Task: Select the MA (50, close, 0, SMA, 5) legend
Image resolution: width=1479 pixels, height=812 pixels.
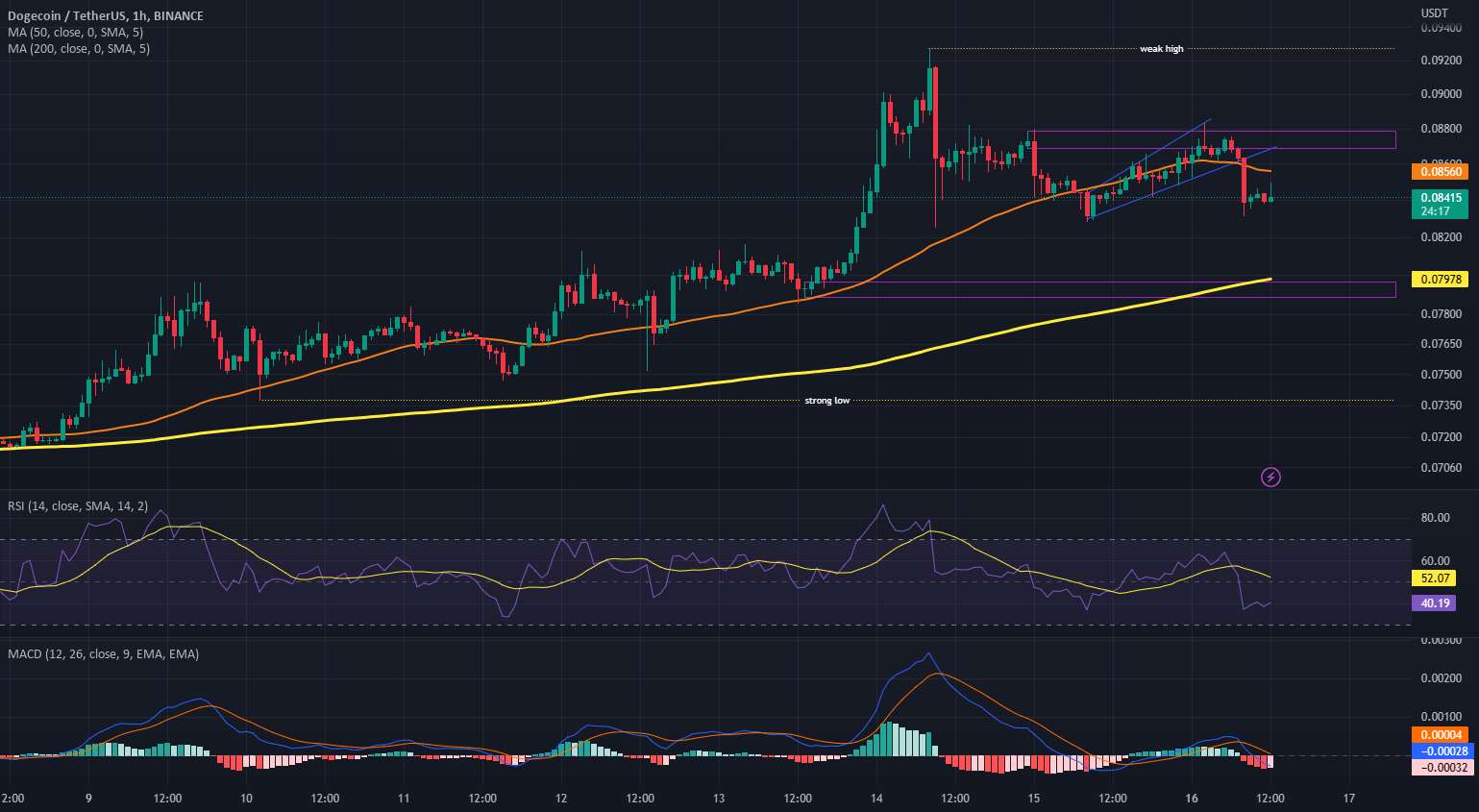Action: point(76,33)
